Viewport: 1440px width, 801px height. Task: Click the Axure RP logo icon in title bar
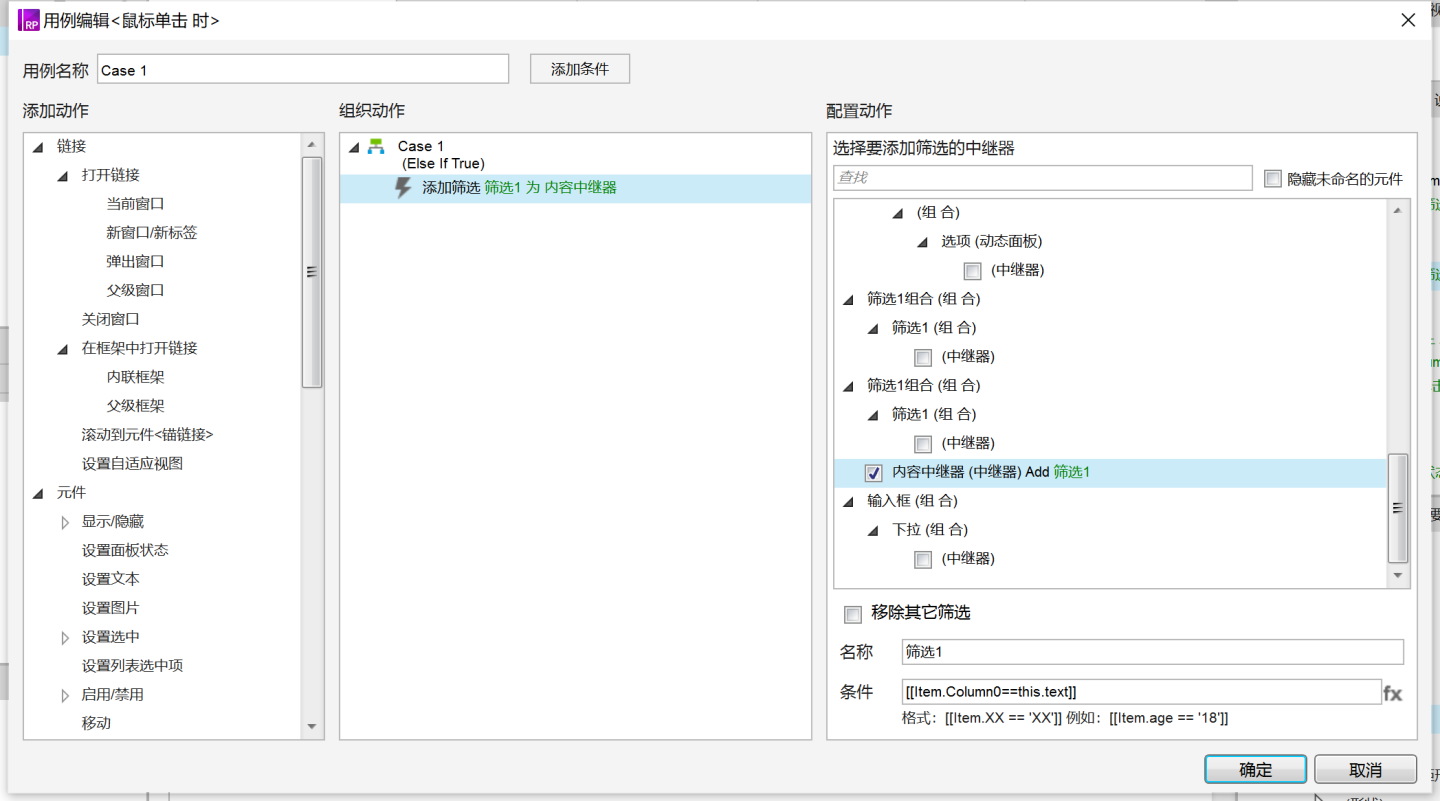coord(29,20)
